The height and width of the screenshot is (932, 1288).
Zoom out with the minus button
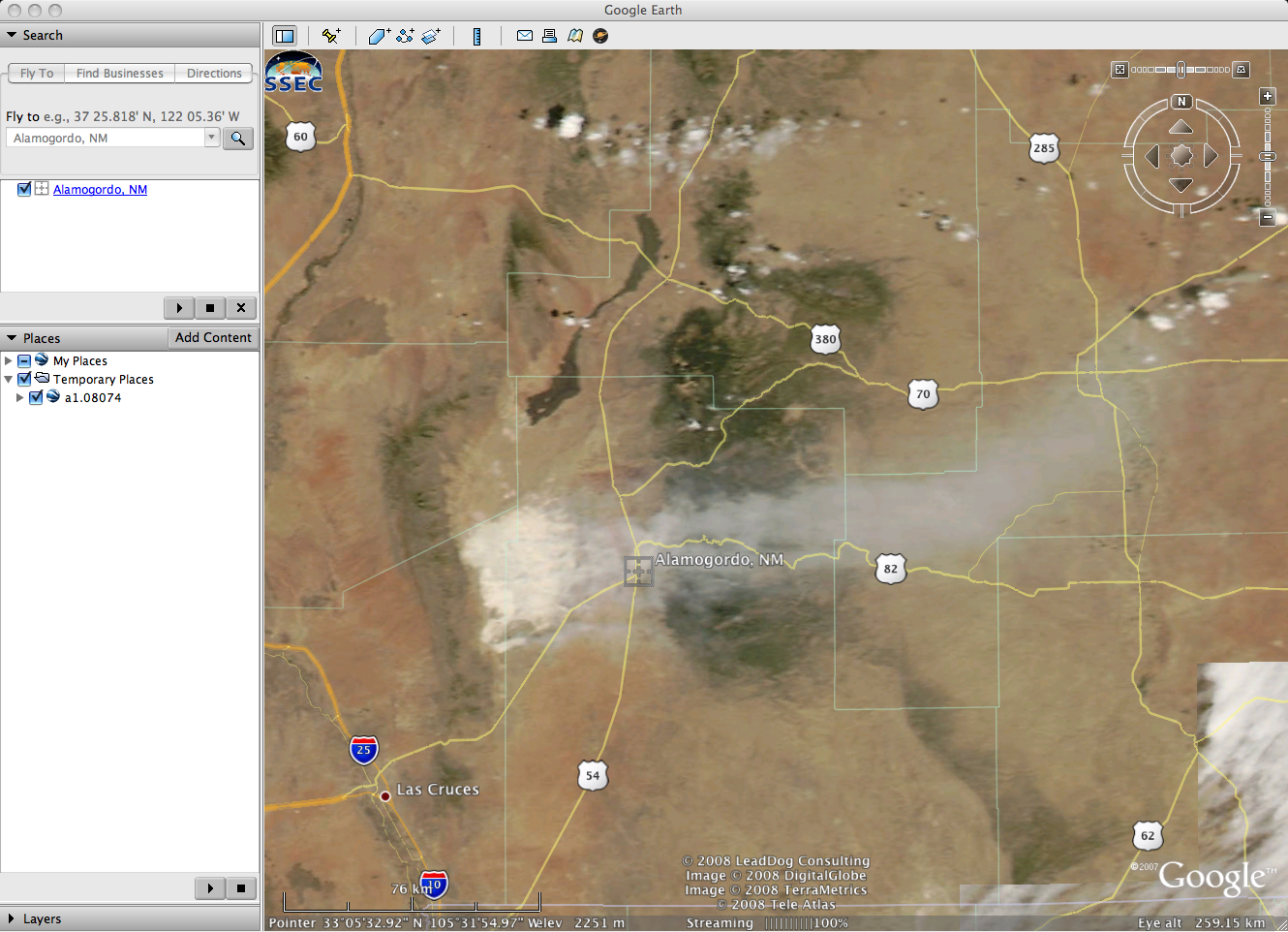(1268, 218)
